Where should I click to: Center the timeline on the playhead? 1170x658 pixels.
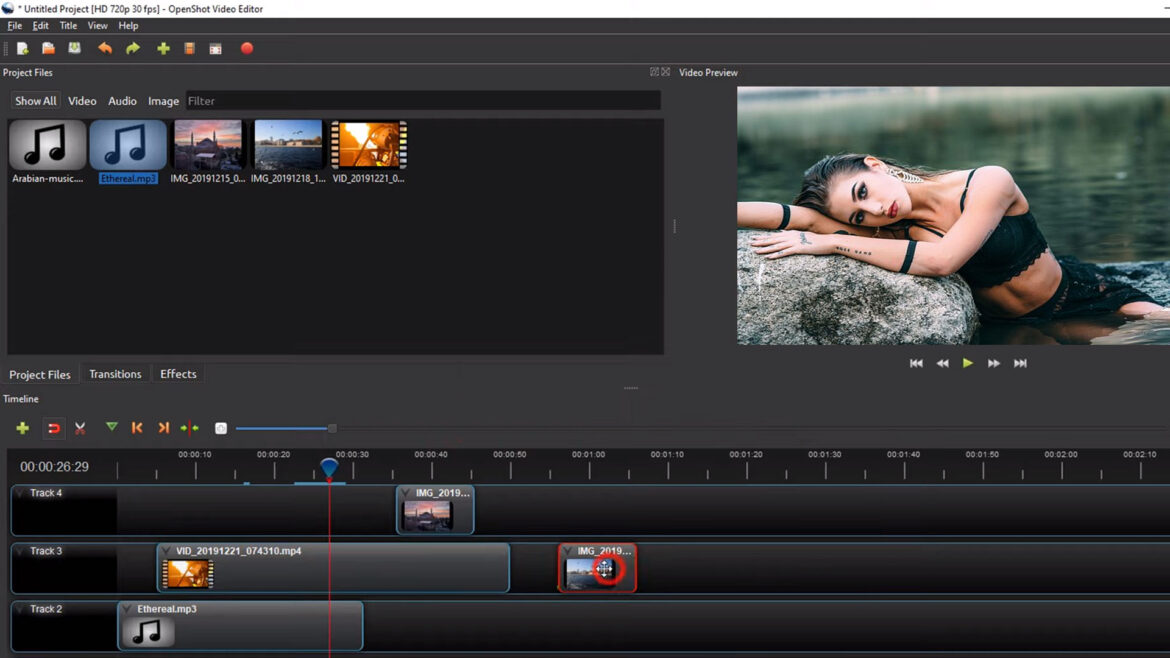pos(189,428)
